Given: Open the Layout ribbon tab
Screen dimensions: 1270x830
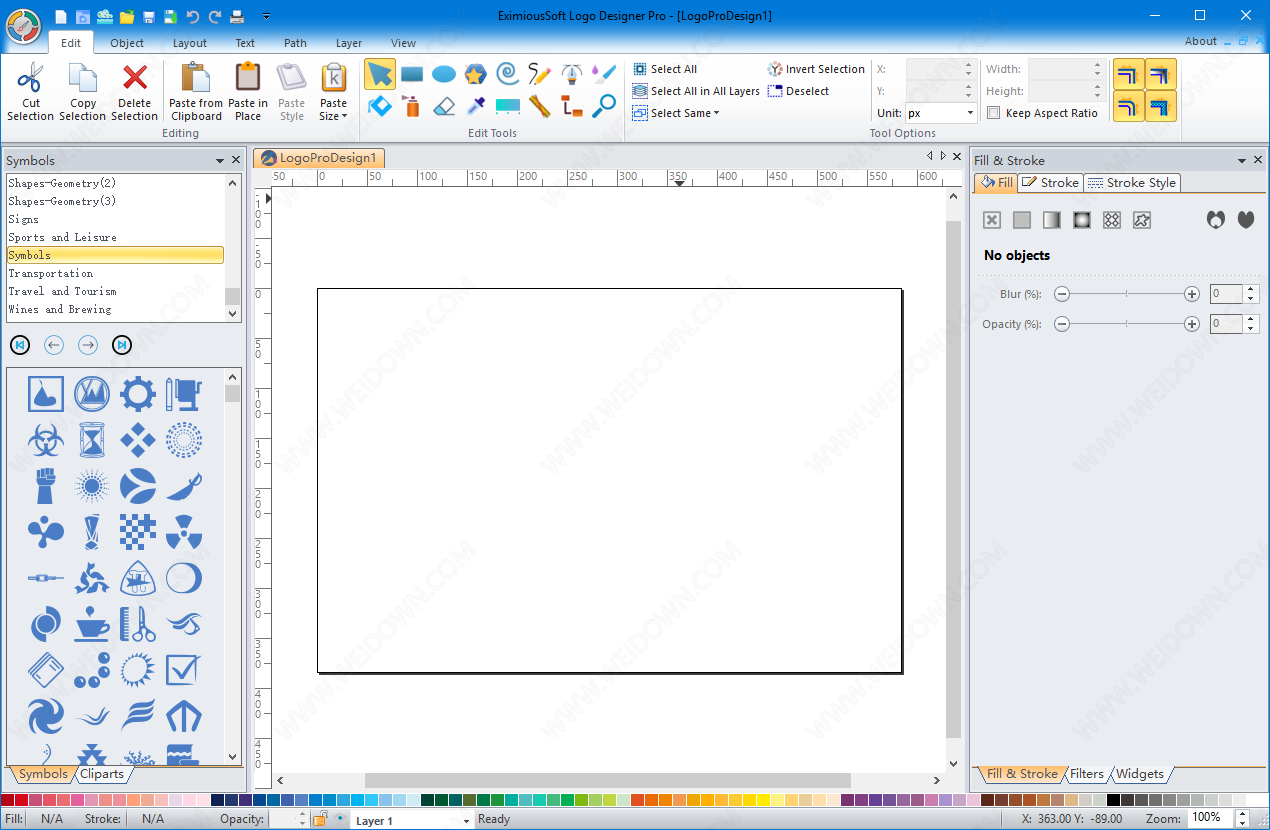Looking at the screenshot, I should click(190, 43).
